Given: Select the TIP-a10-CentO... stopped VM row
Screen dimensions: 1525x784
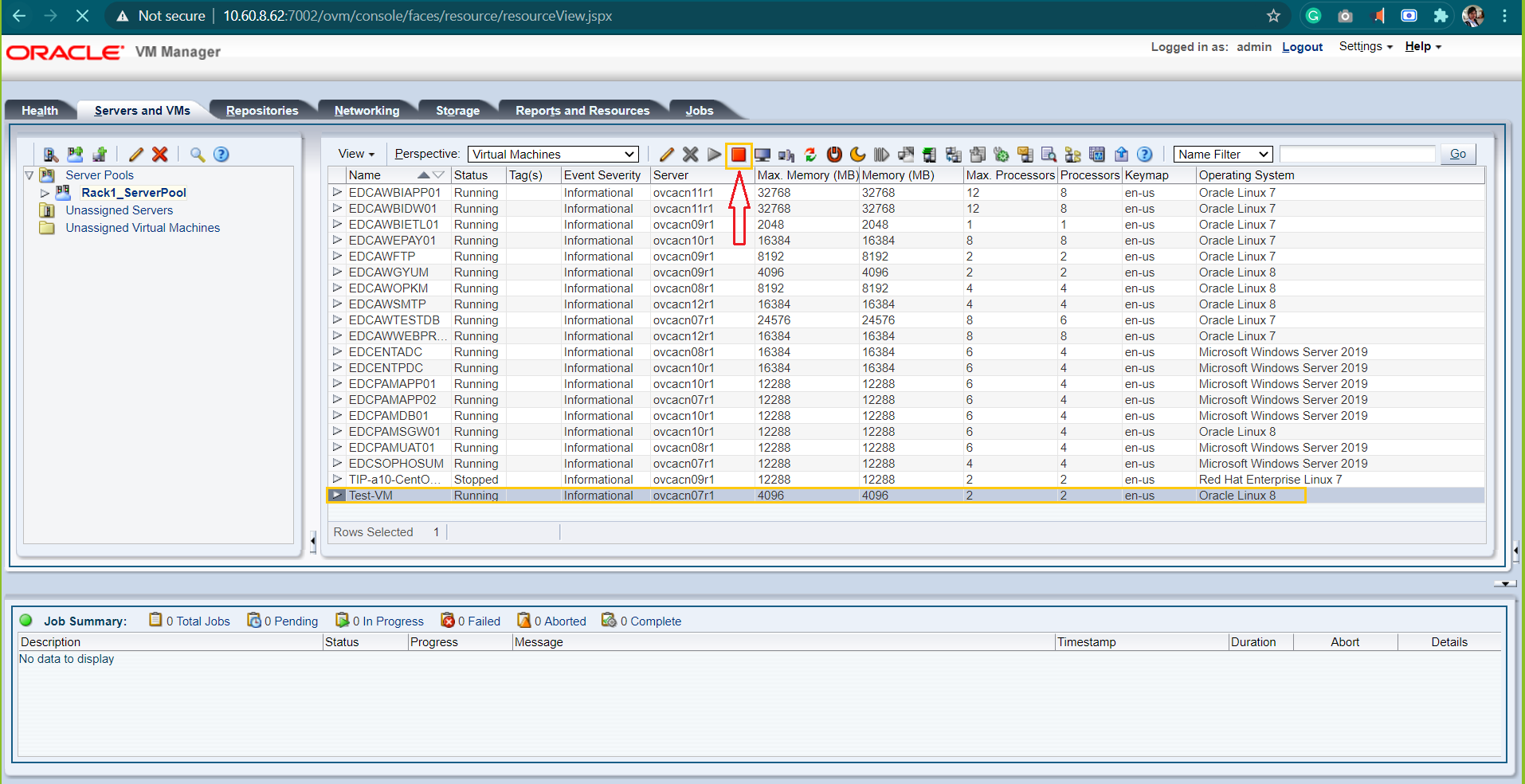Looking at the screenshot, I should click(x=906, y=479).
